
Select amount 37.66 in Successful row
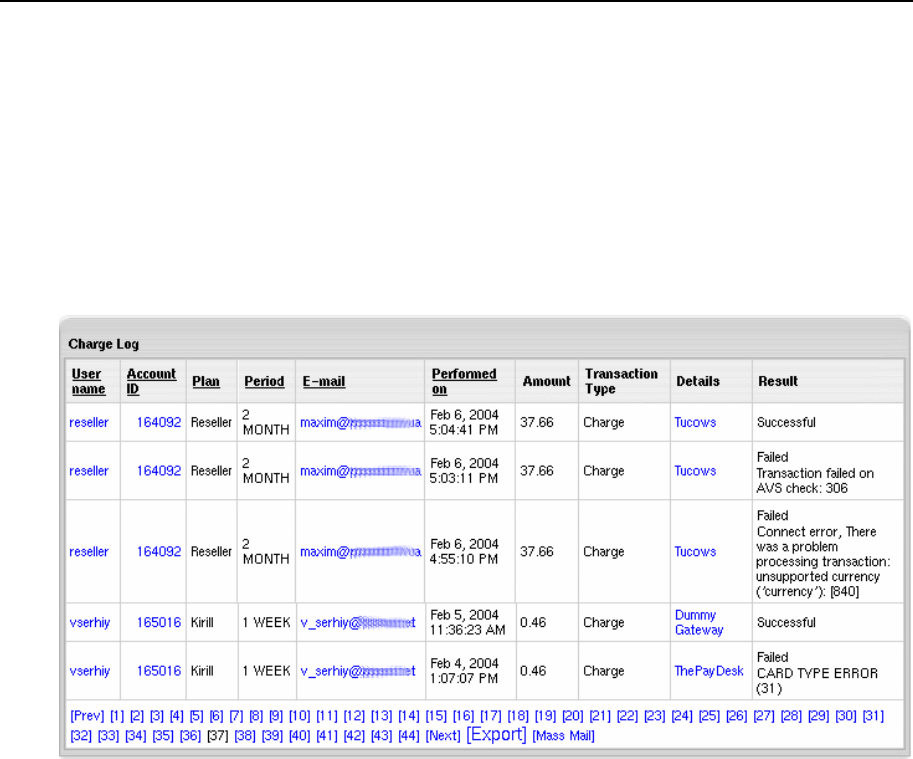537,423
